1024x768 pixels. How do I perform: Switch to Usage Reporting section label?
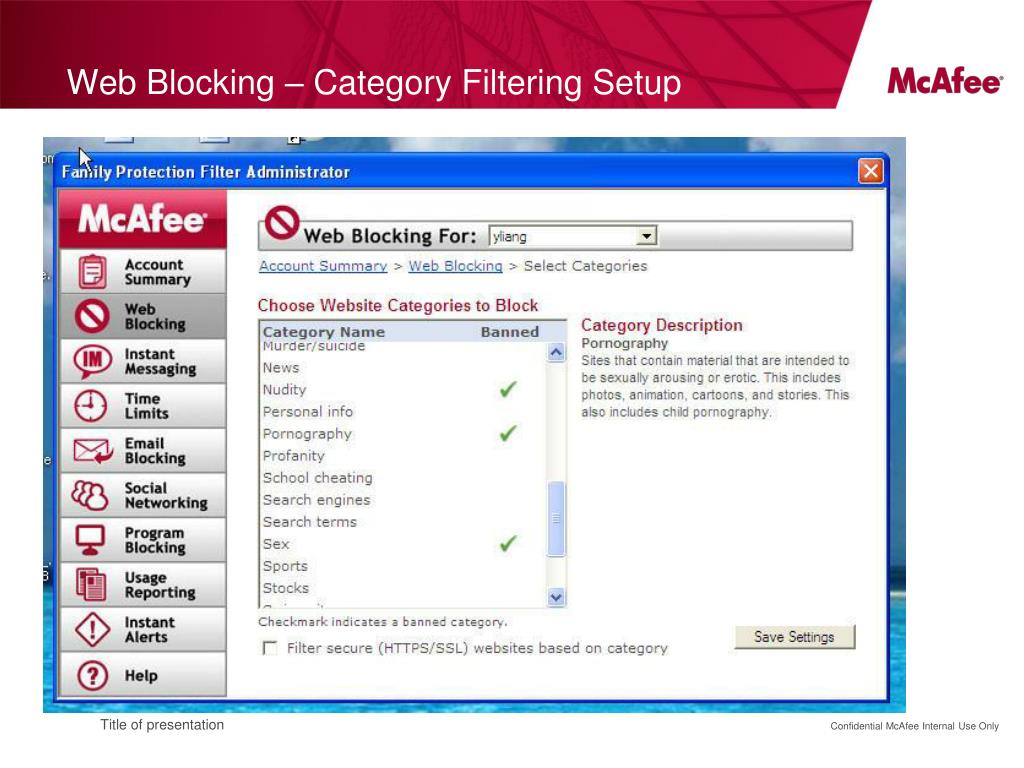click(x=160, y=585)
